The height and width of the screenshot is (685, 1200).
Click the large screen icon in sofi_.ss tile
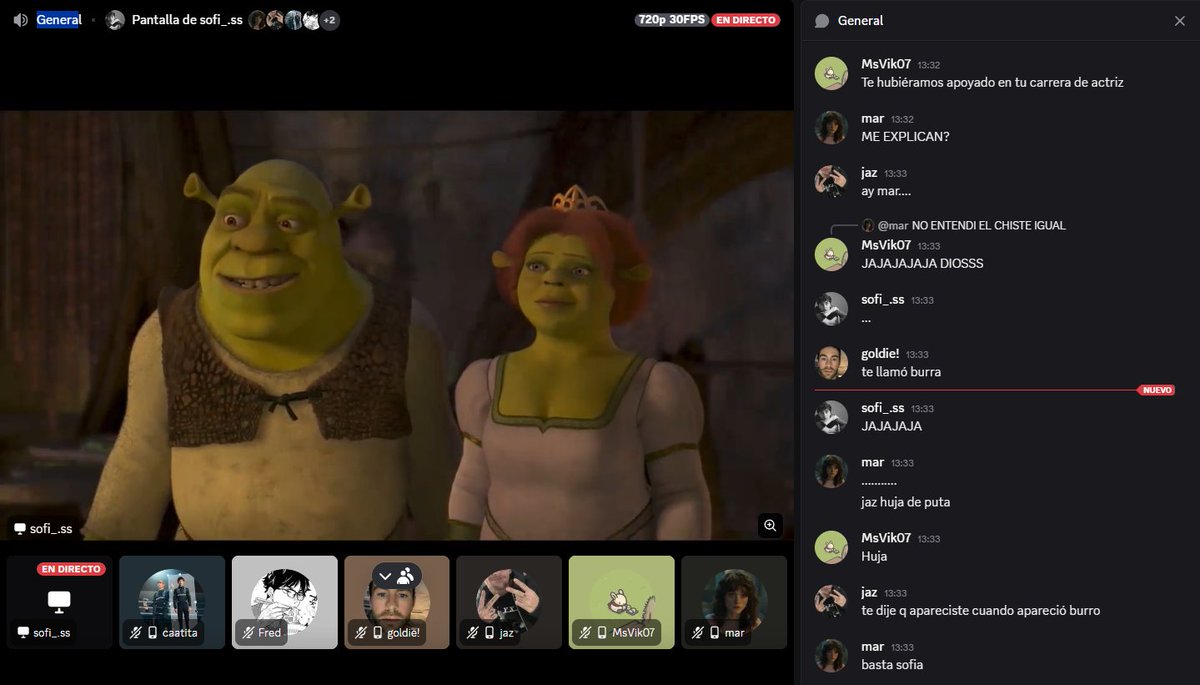point(59,602)
